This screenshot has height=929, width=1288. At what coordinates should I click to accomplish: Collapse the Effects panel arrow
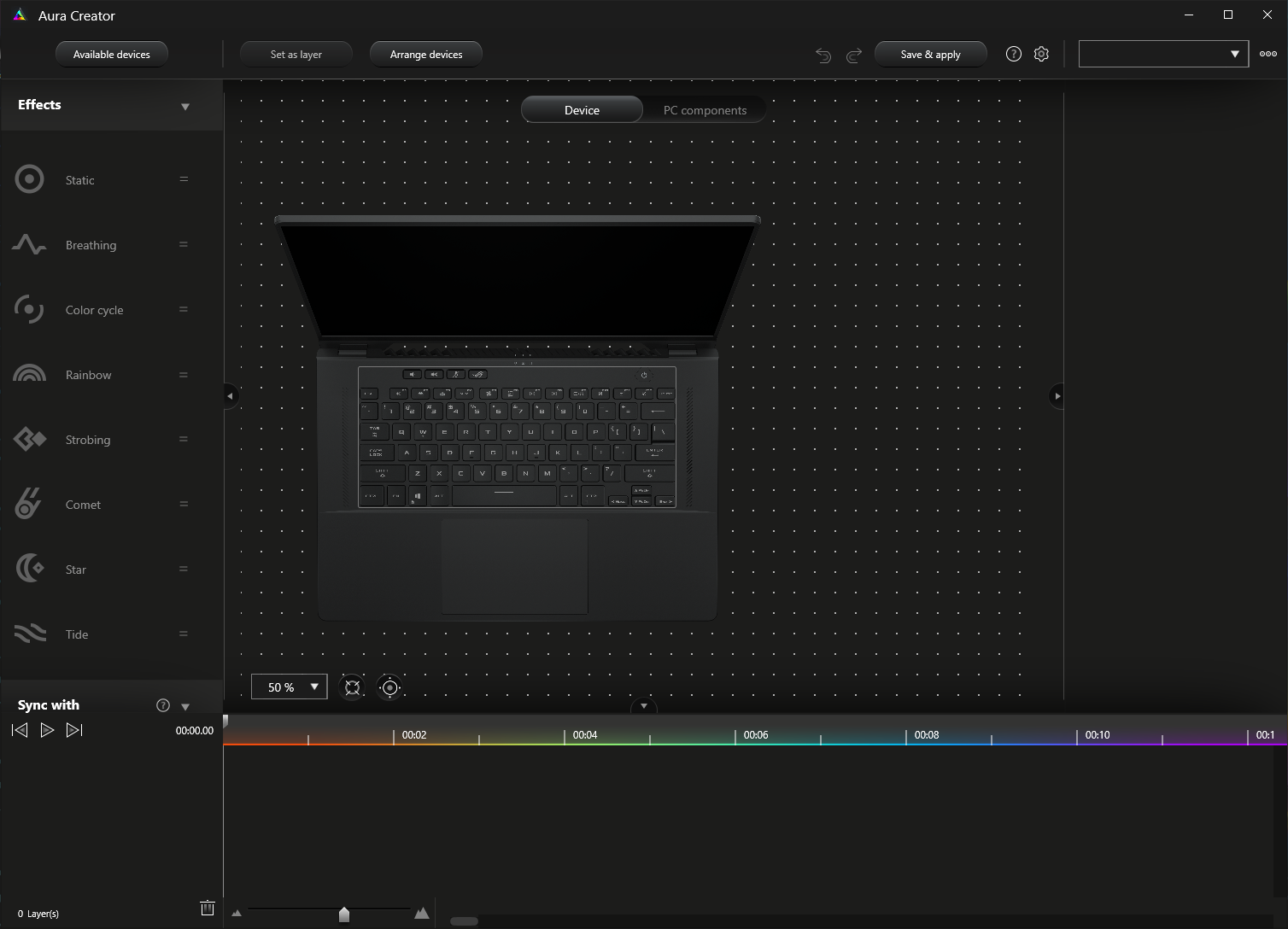pyautogui.click(x=185, y=107)
